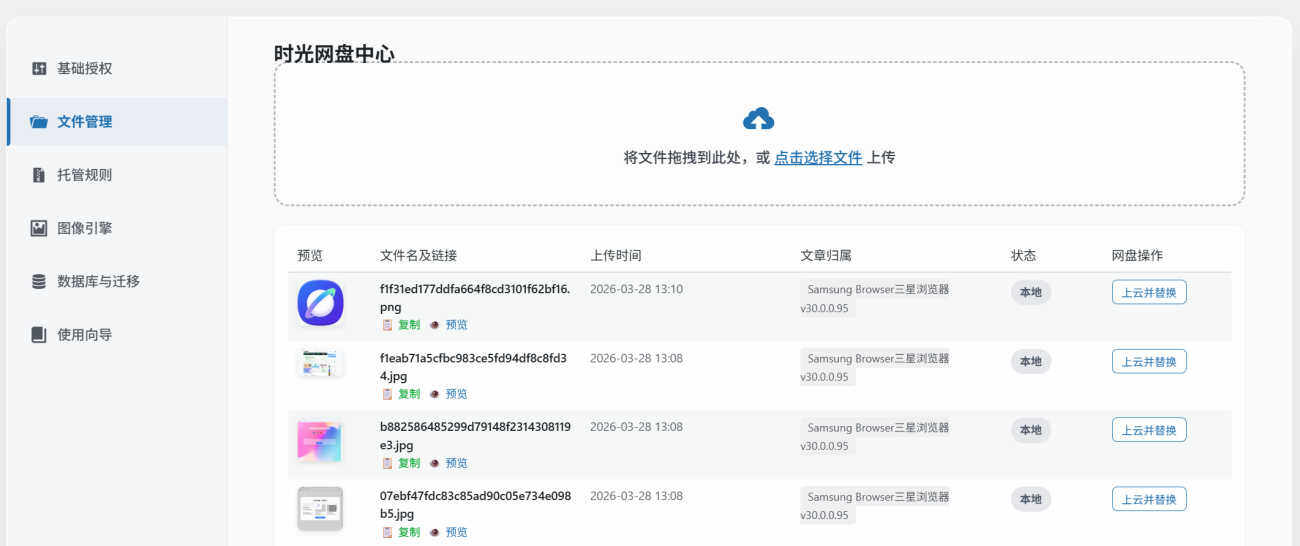
Task: Open 基础授权 in the sidebar
Action: pyautogui.click(x=84, y=69)
